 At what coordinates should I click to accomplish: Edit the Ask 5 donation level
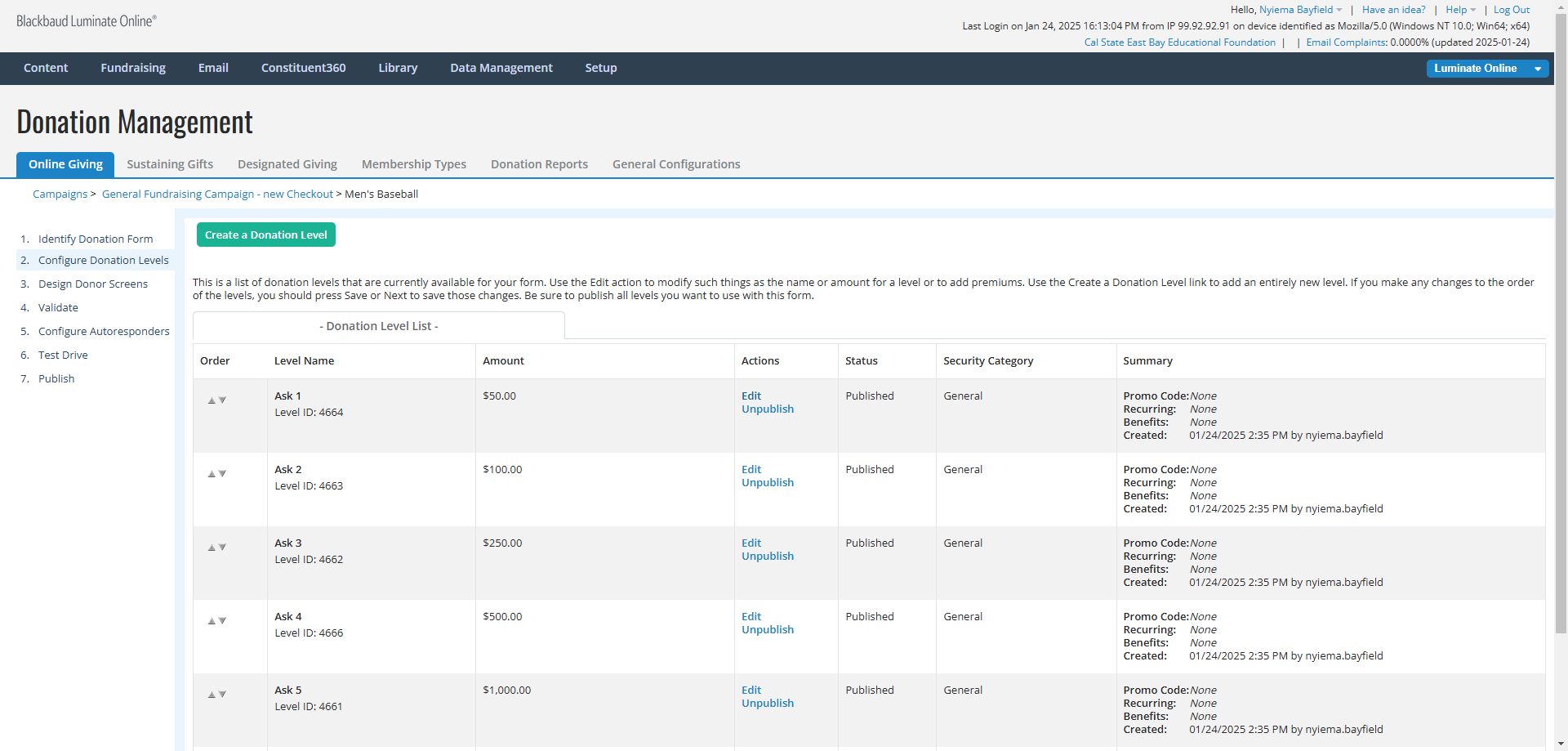(751, 690)
